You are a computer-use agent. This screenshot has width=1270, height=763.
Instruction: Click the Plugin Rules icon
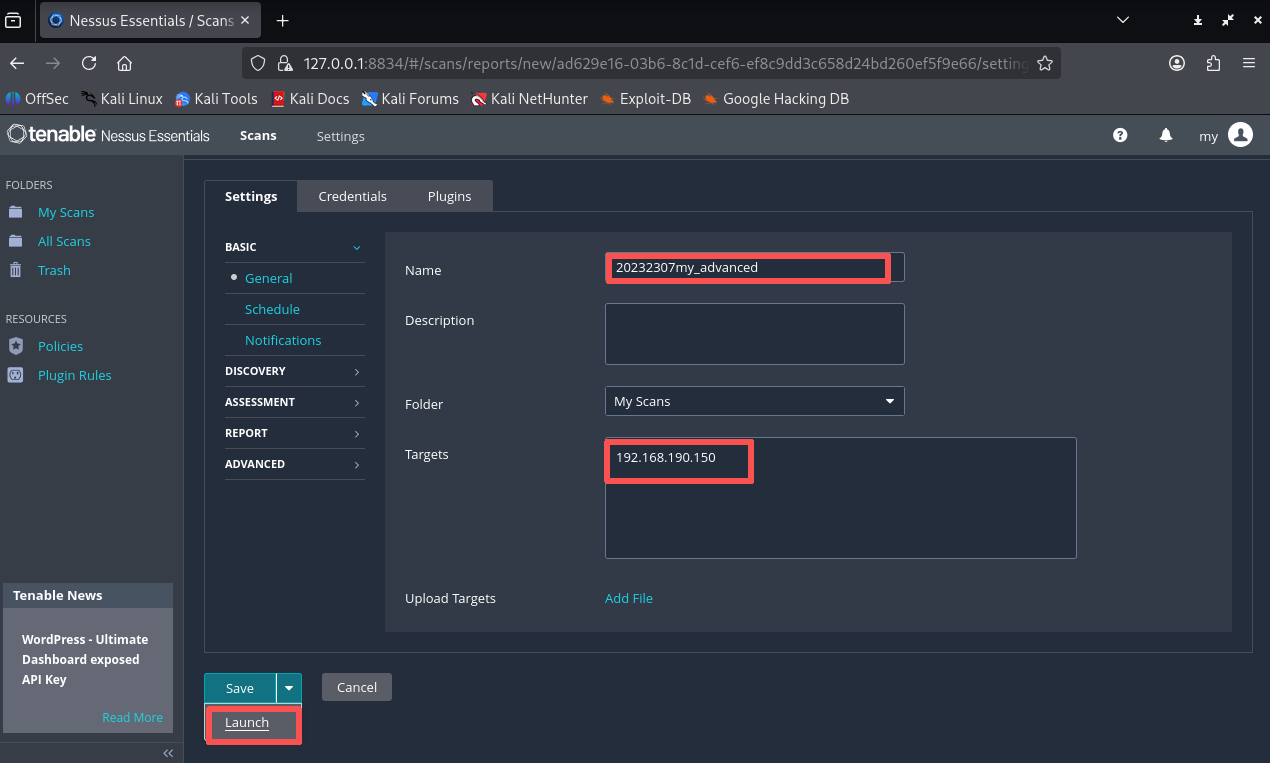(16, 375)
